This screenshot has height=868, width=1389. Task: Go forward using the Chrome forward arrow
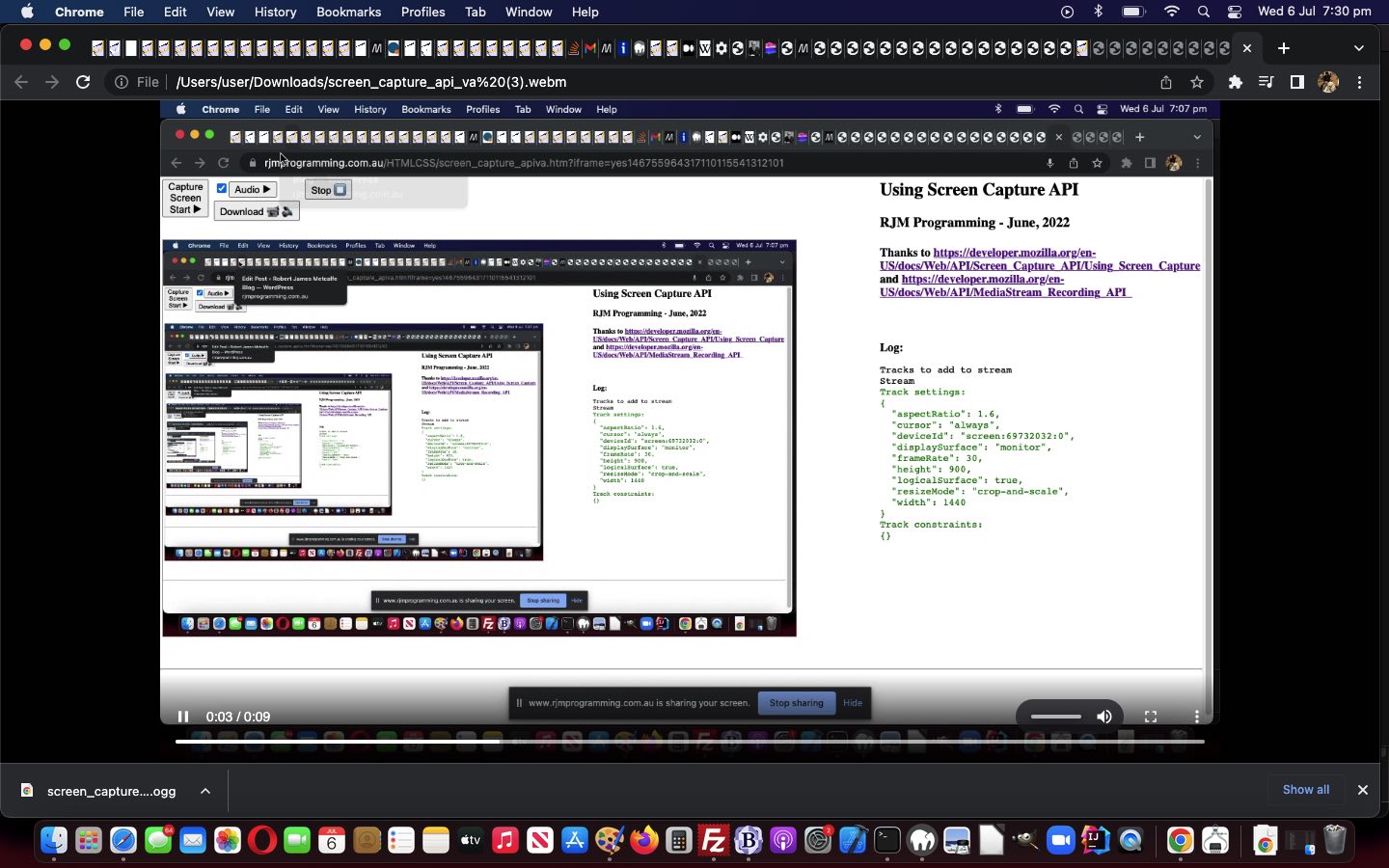click(52, 82)
